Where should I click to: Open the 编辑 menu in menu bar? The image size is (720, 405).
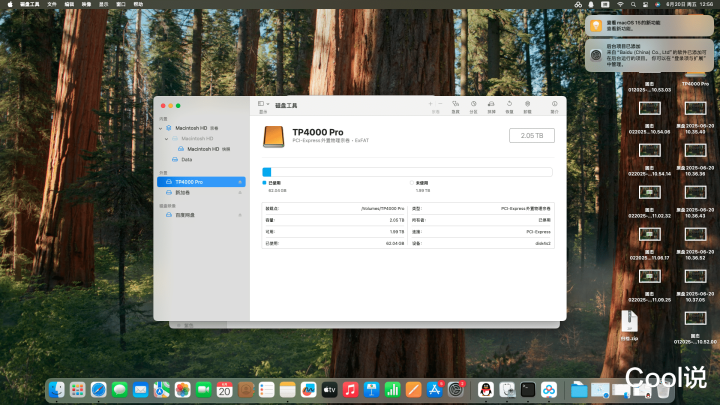point(69,4)
